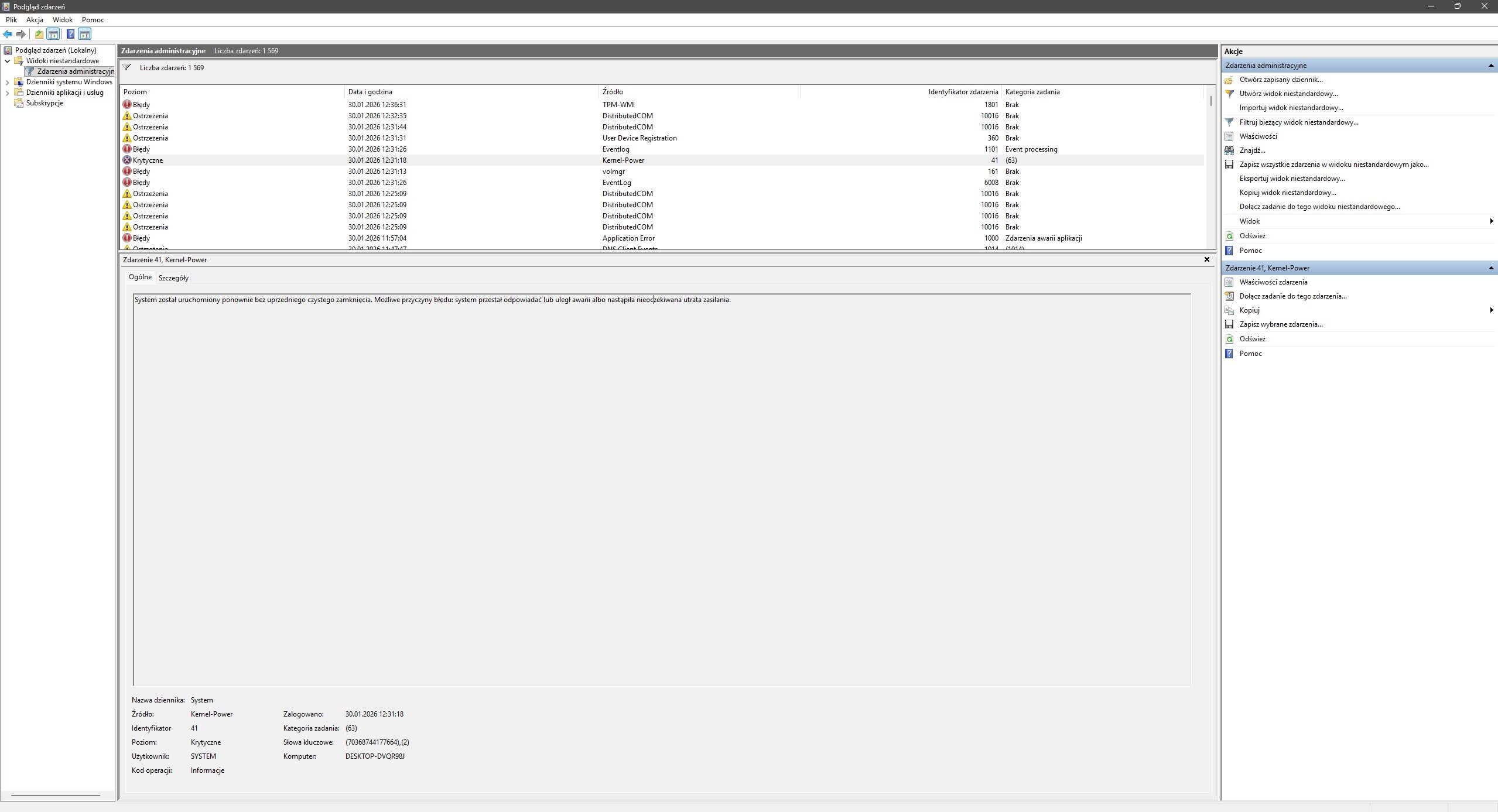Click the Odśwież icon under Zdarzenia administracyjne actions
Screen dimensions: 1498x812
(x=1229, y=236)
